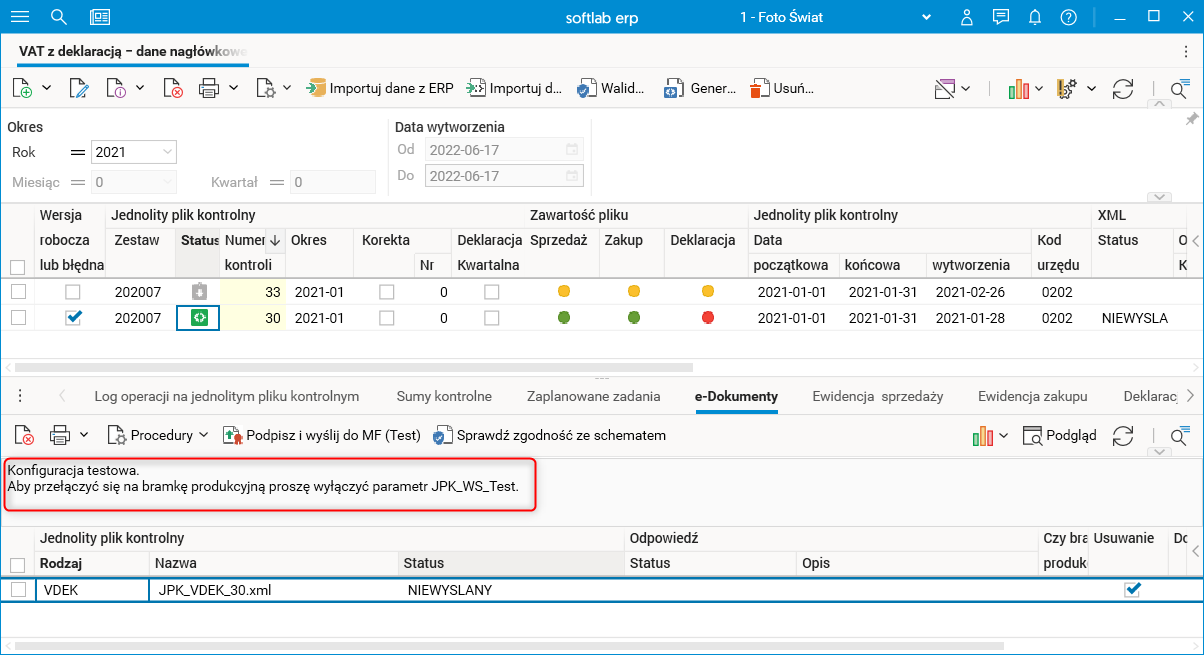Toggle Usuwanie checkbox for JPK_VDEK_30.xml

(1132, 590)
